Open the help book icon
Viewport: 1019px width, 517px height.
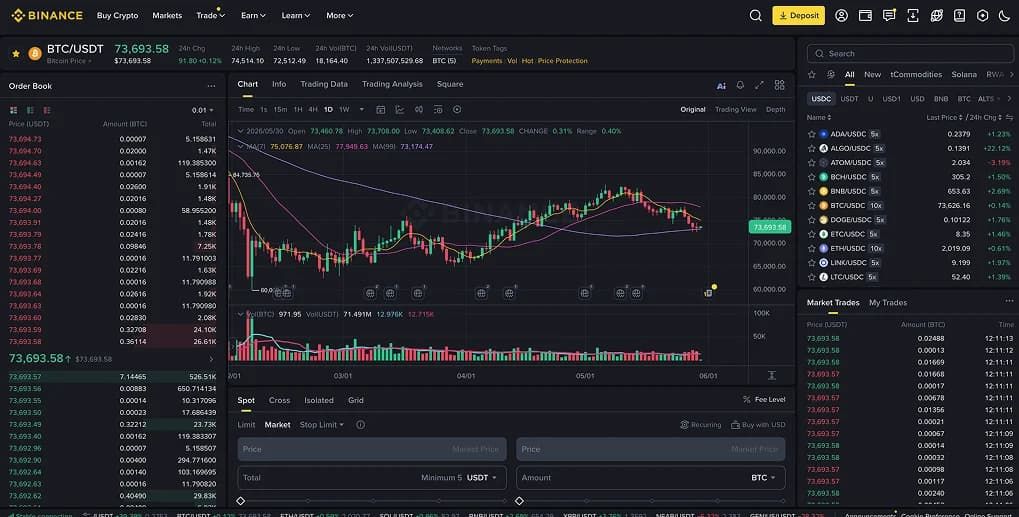click(959, 16)
